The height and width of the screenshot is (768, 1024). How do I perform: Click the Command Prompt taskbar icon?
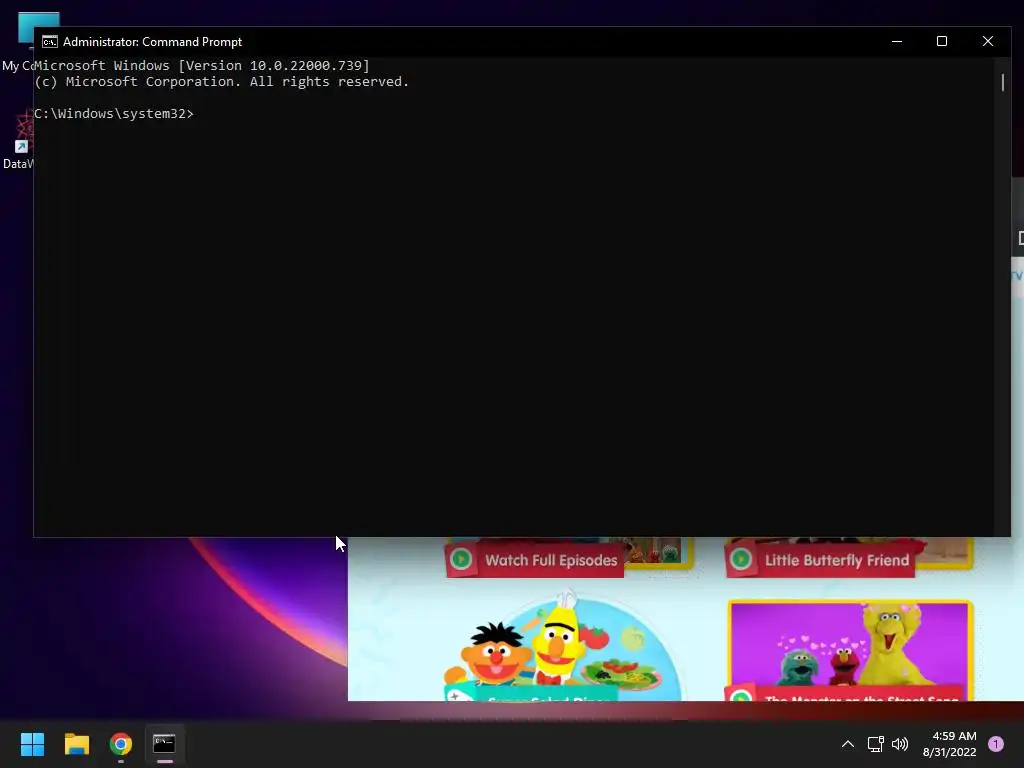point(165,744)
